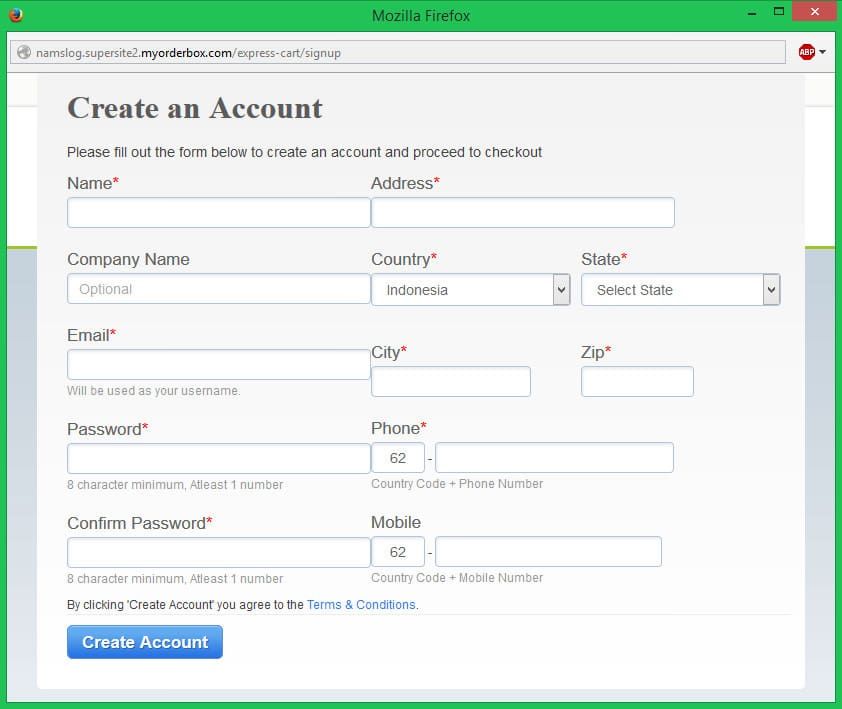The width and height of the screenshot is (842, 709).
Task: Click into the Password field
Action: point(218,459)
